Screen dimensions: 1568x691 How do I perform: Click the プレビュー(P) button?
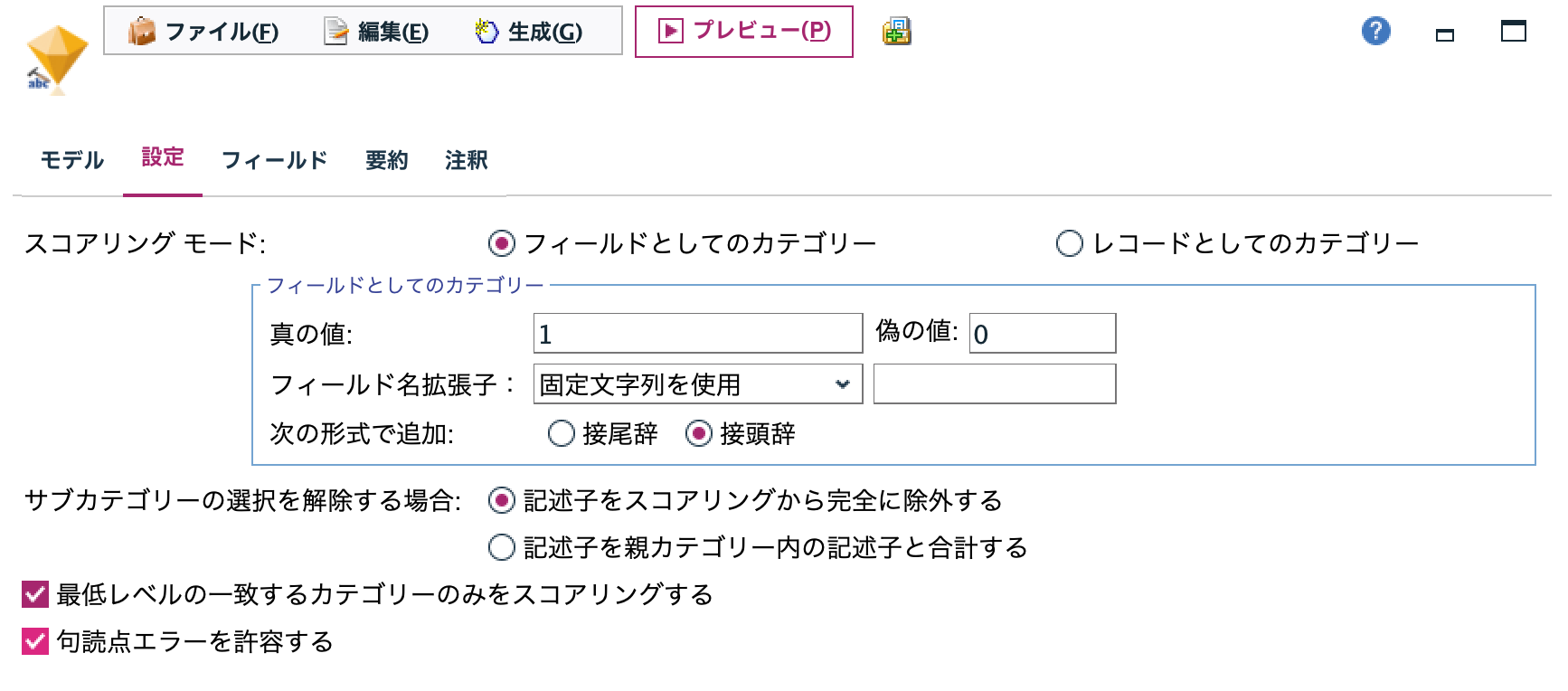pos(743,32)
